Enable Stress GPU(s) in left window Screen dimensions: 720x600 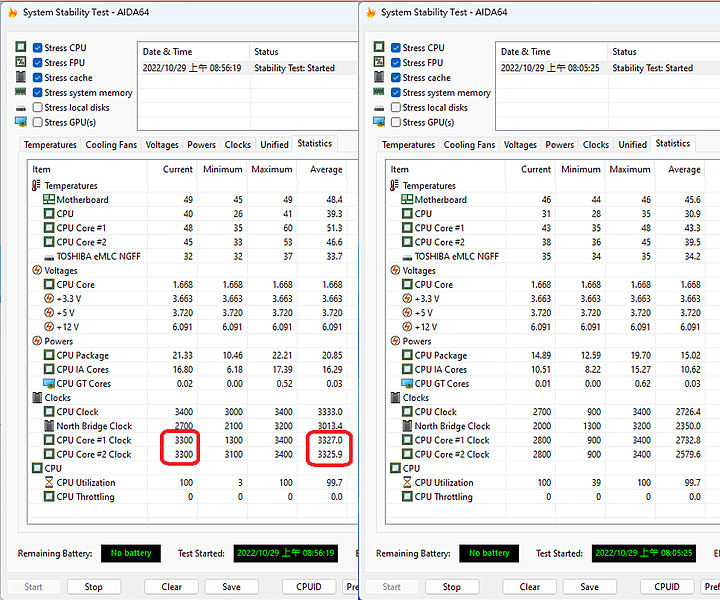(38, 122)
